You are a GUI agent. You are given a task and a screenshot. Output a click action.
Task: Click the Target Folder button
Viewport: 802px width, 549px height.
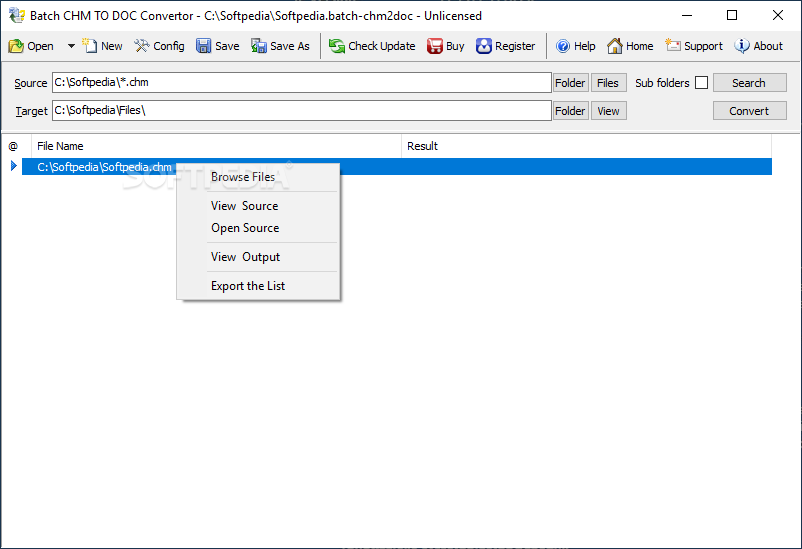click(x=570, y=111)
